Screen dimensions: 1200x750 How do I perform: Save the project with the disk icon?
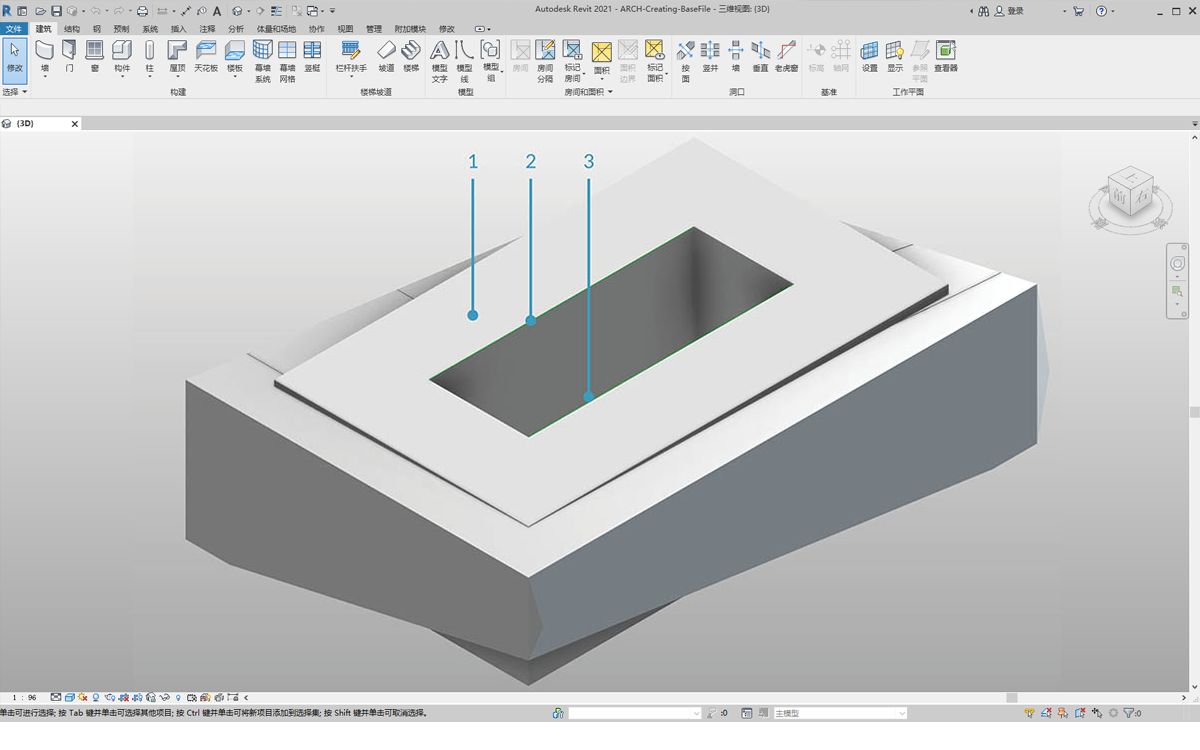(56, 11)
